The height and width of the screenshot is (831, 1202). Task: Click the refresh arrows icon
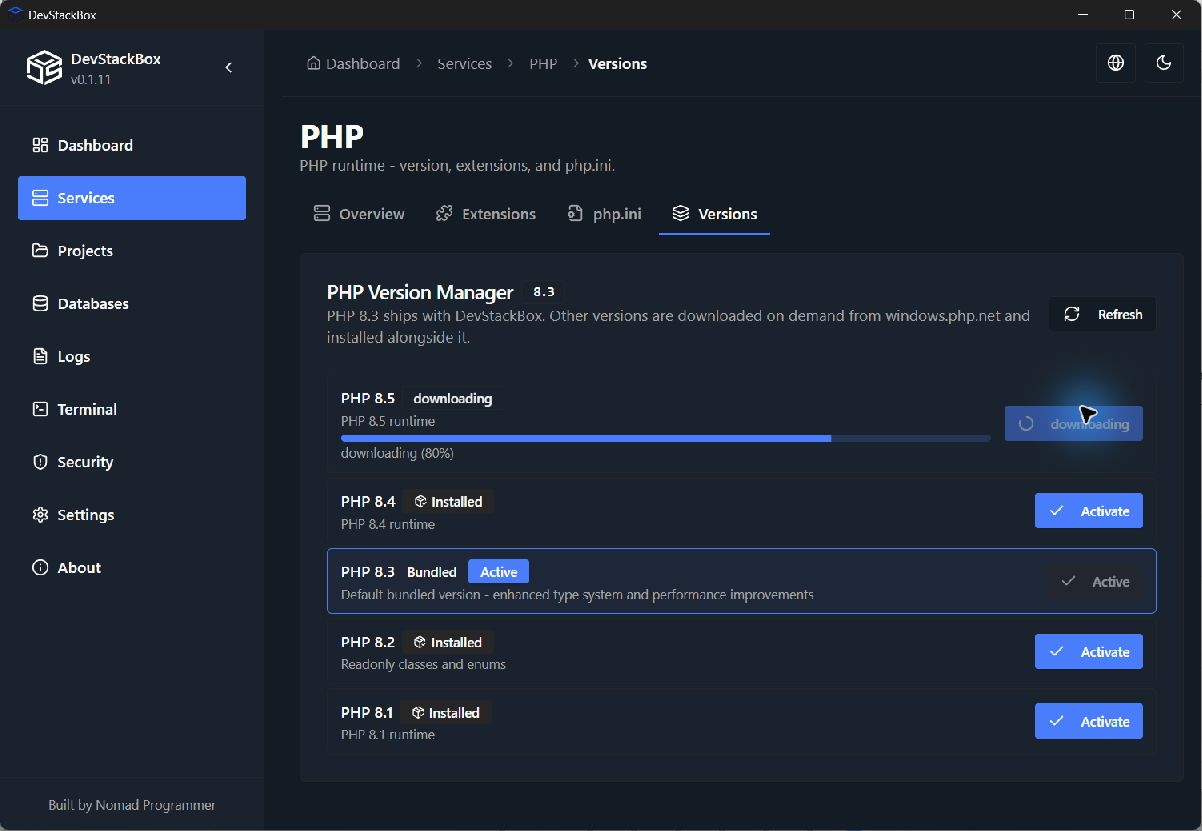pos(1072,314)
